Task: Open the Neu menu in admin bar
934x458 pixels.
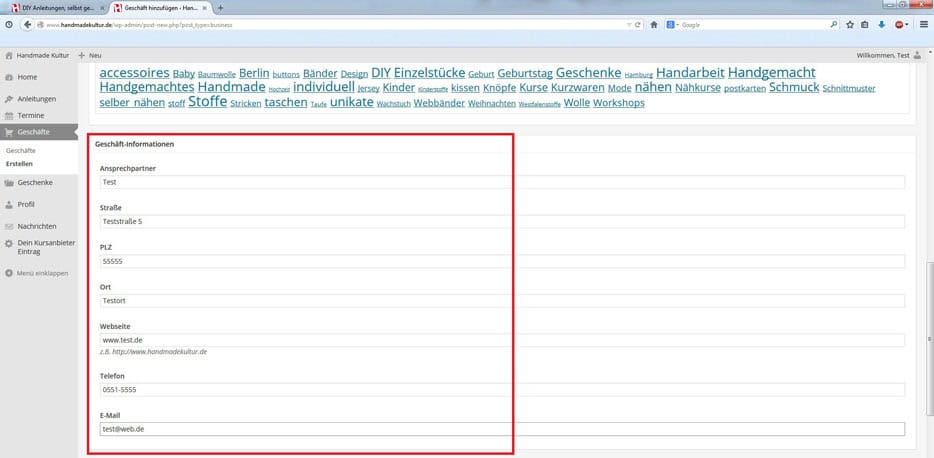Action: pos(90,55)
